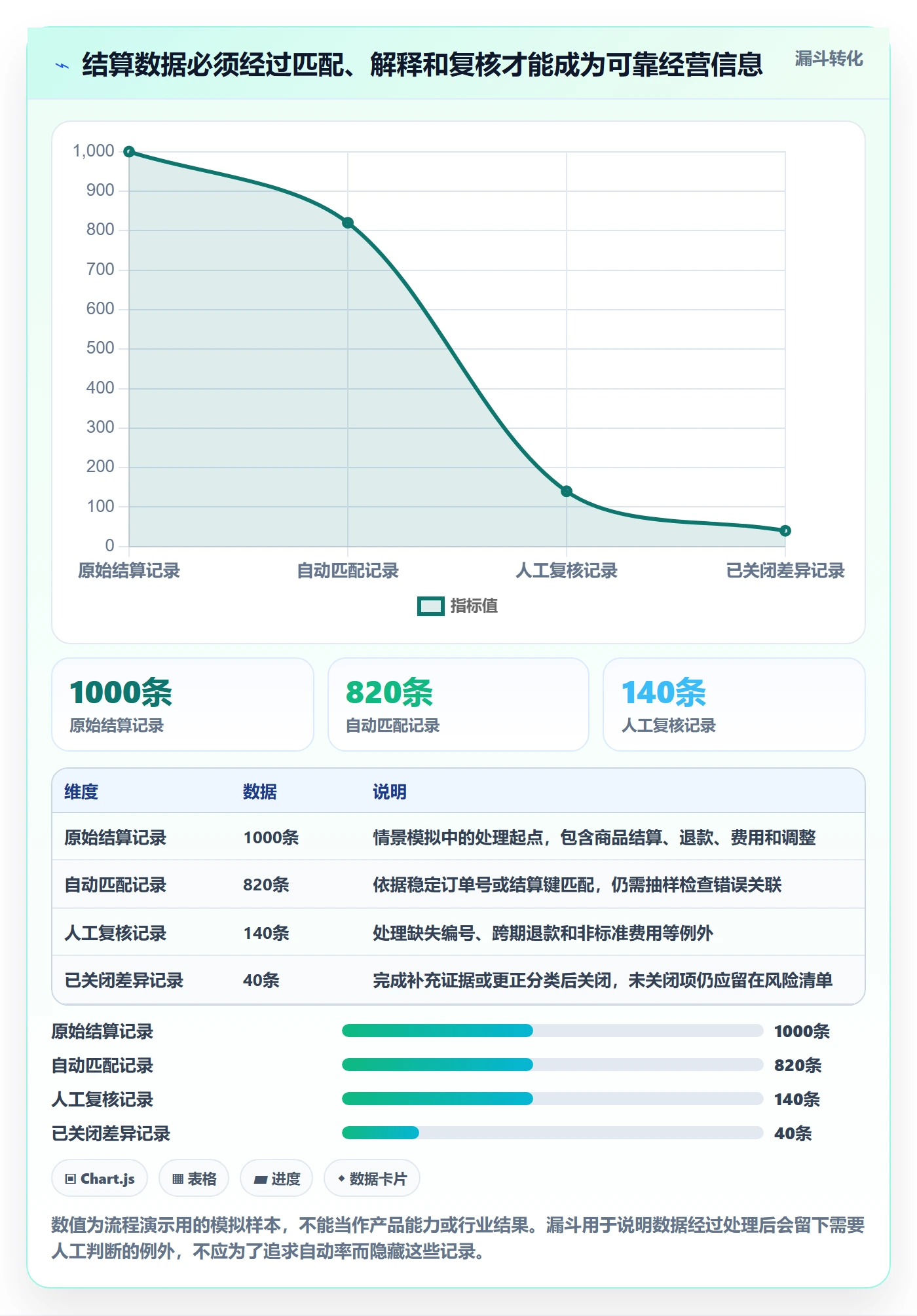Select the chart point for 原始结算记录
The image size is (917, 1316).
[x=129, y=152]
